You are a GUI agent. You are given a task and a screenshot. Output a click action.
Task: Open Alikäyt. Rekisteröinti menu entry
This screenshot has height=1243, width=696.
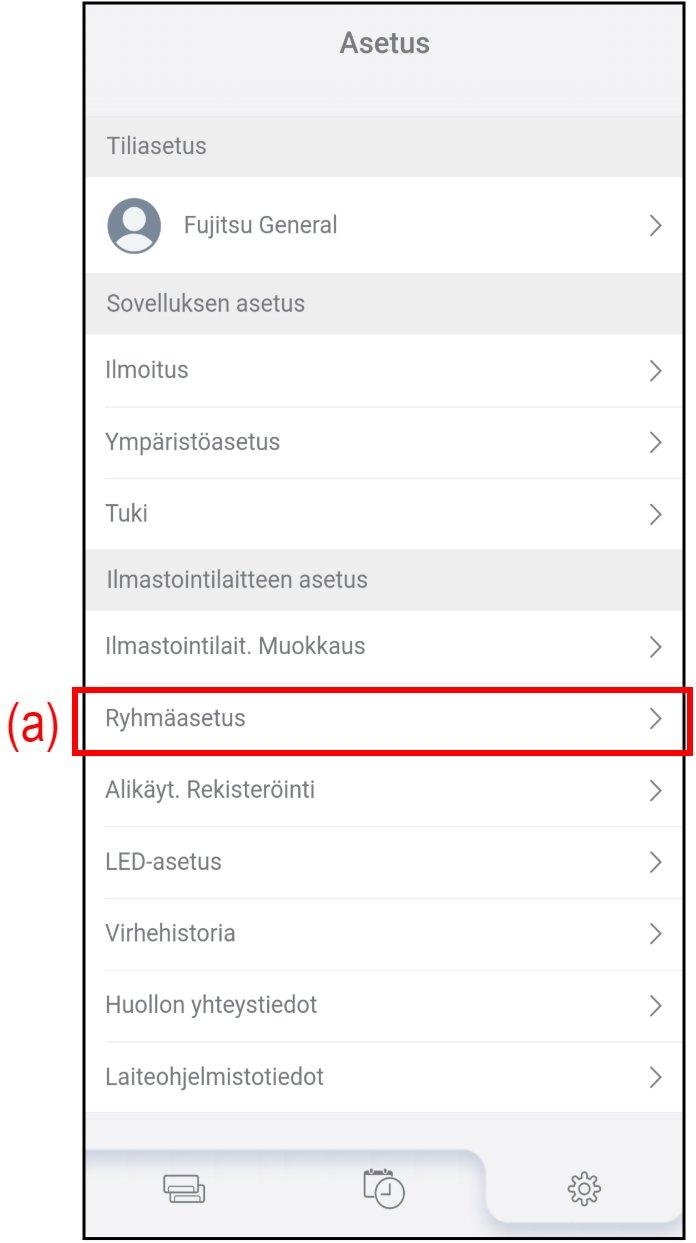[x=210, y=790]
